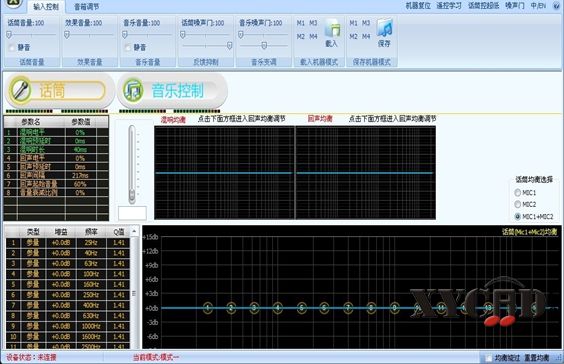Toggle 静音 mute under 话筒音量
564x364 pixels.
pos(12,47)
